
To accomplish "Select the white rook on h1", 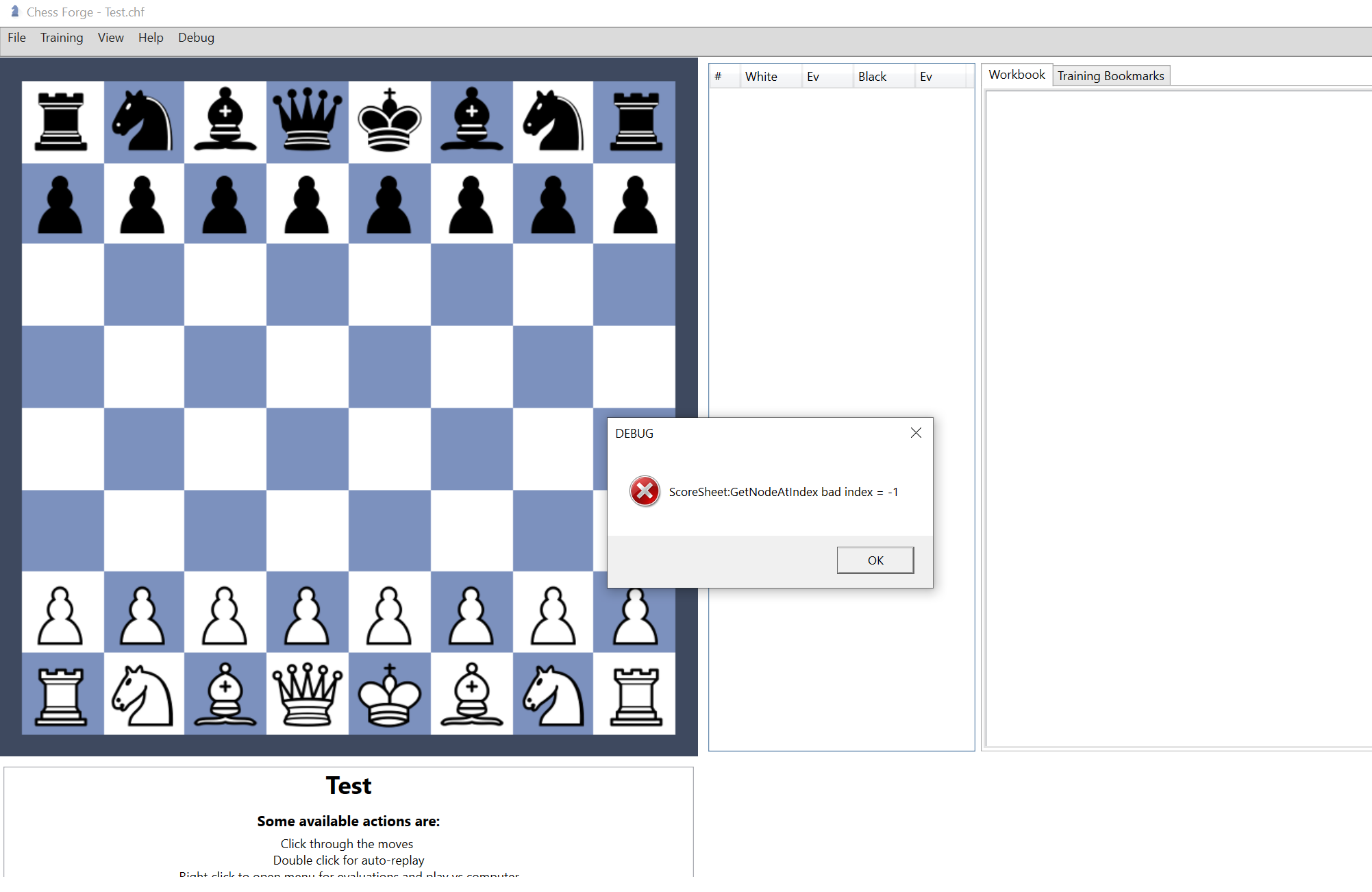I will [636, 696].
